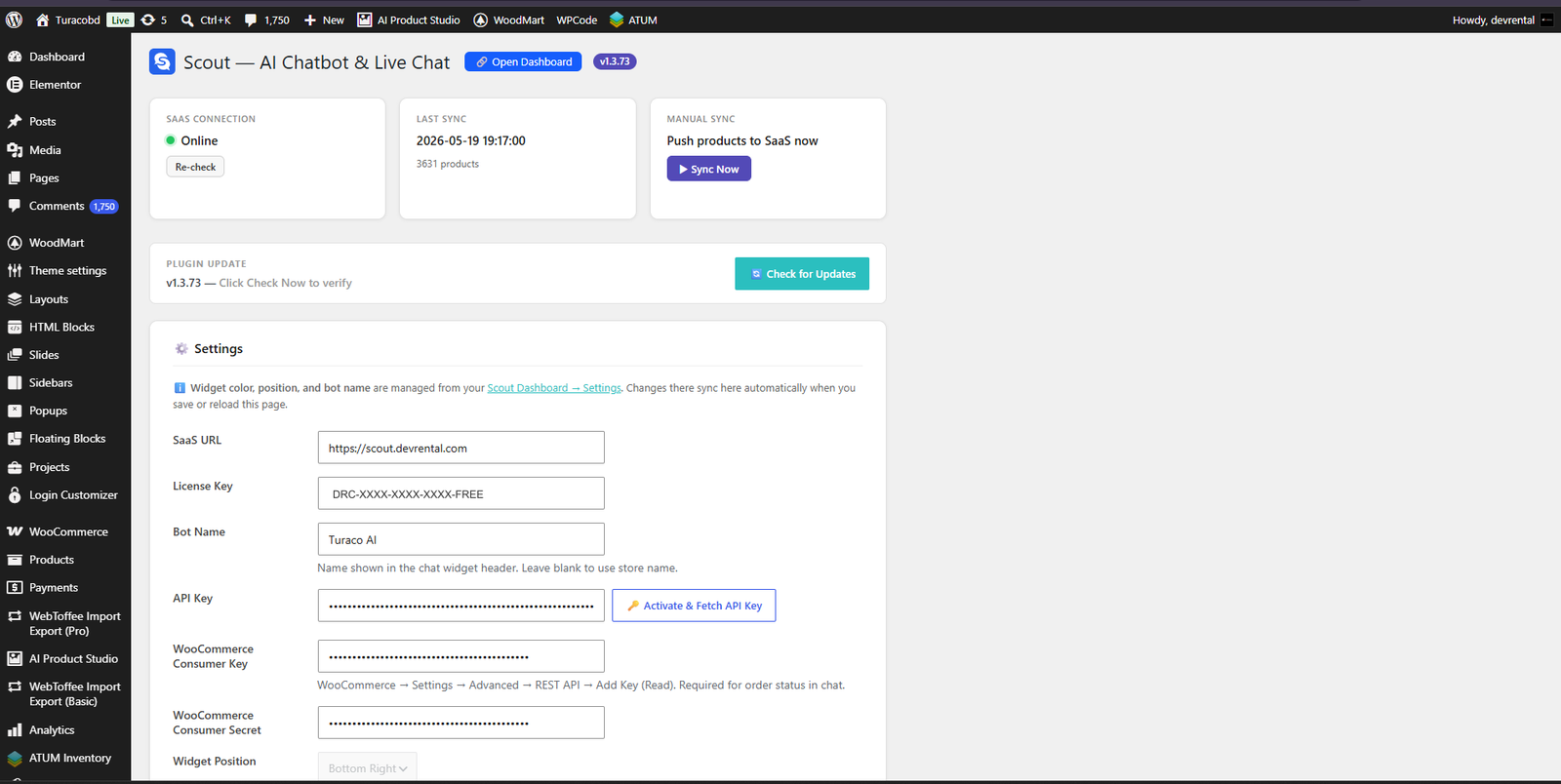
Task: Click the Check for Updates button
Action: [802, 274]
